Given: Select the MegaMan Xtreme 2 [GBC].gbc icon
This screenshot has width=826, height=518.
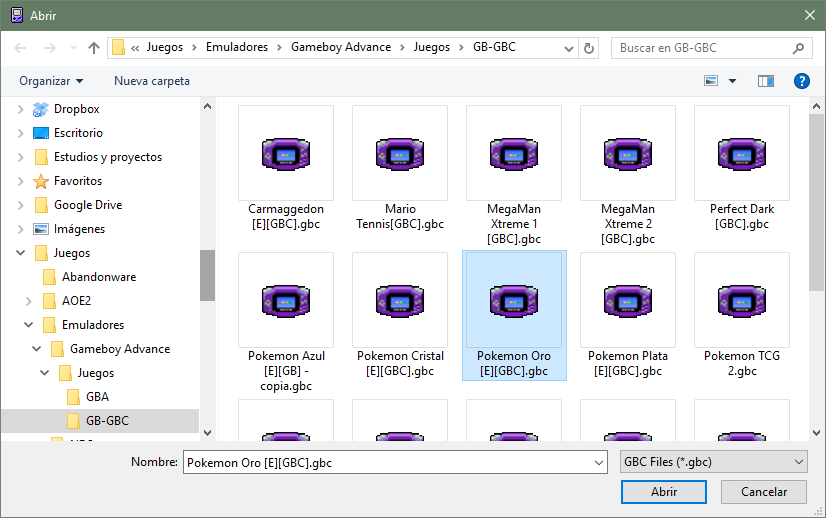Looking at the screenshot, I should click(628, 153).
